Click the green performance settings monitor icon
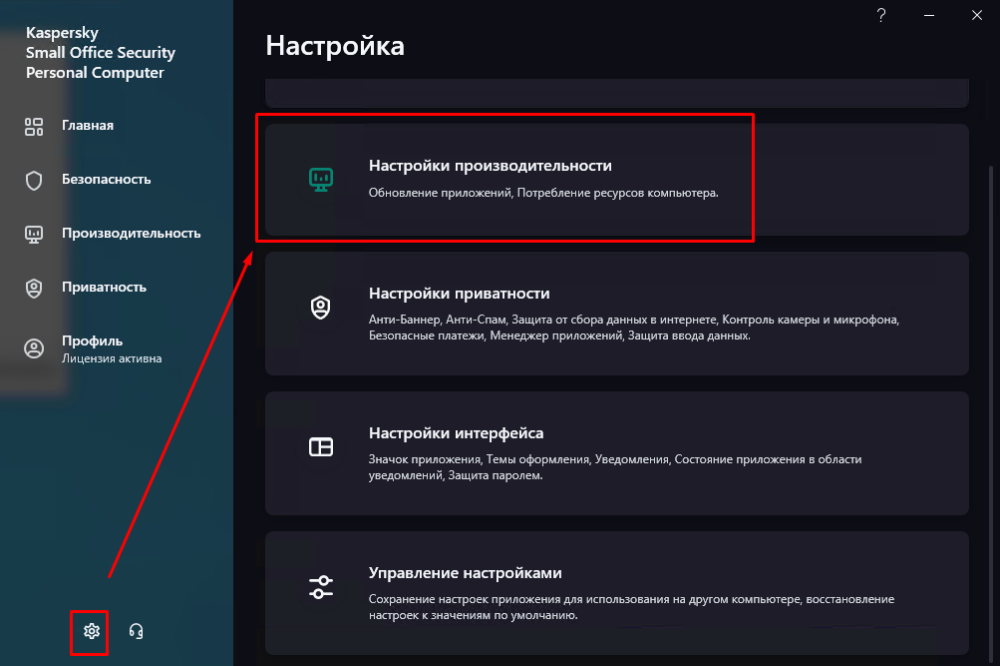The image size is (1000, 666). (x=320, y=179)
